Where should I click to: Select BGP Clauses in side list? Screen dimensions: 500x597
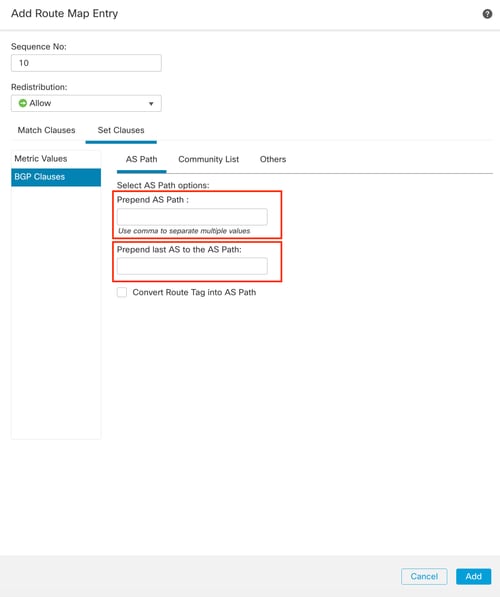56,177
